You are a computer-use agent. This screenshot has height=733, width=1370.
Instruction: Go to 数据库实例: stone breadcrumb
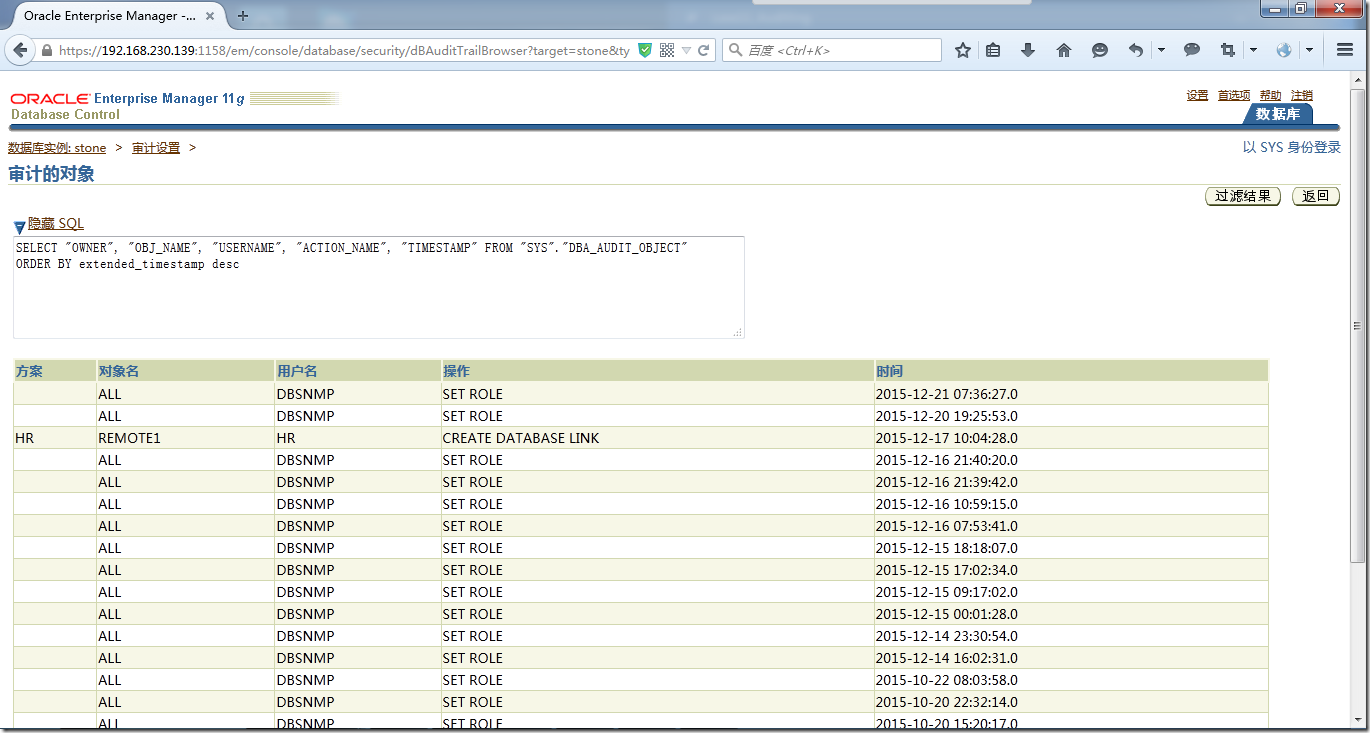coord(57,148)
